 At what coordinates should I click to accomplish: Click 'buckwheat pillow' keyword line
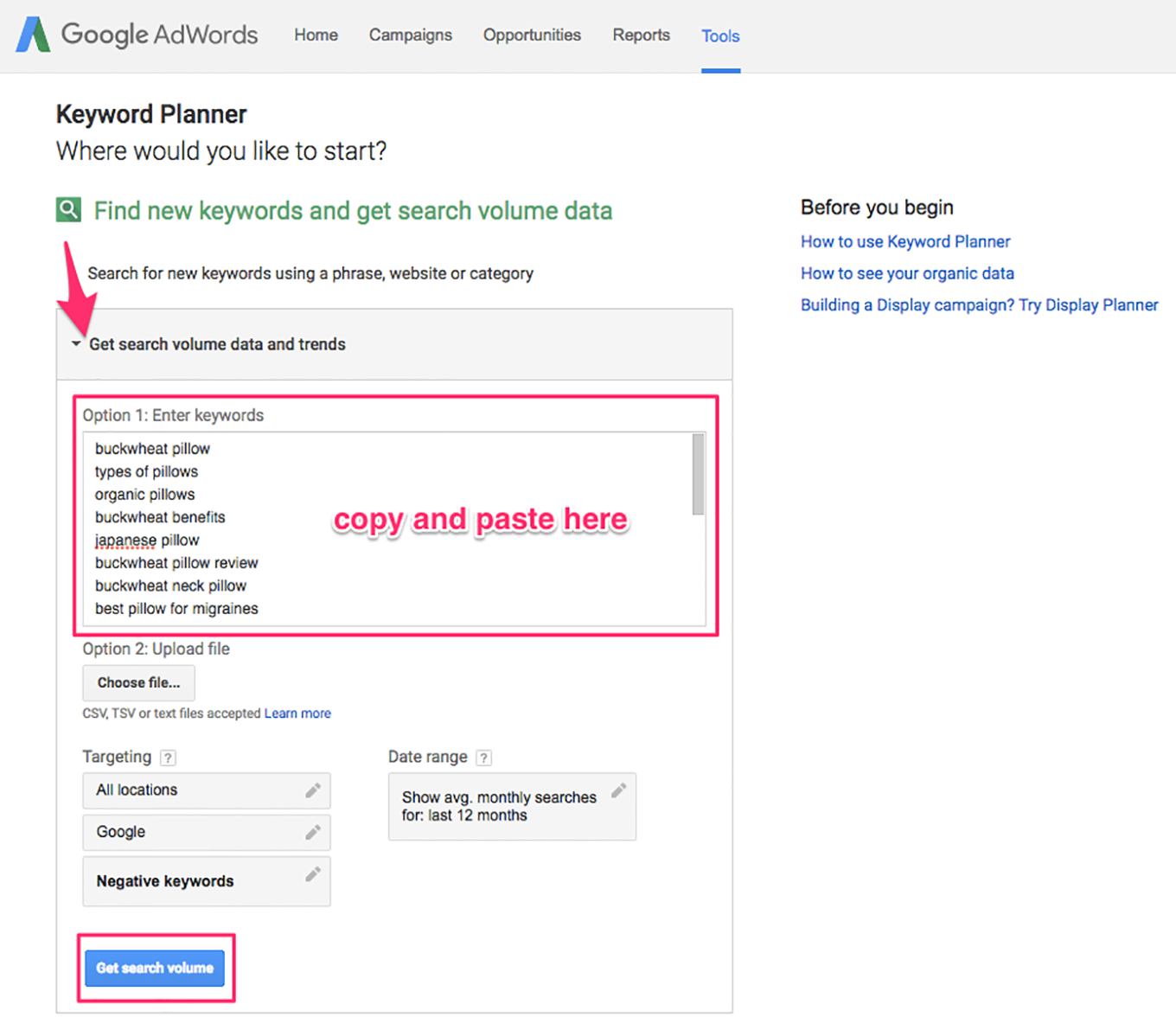(152, 449)
